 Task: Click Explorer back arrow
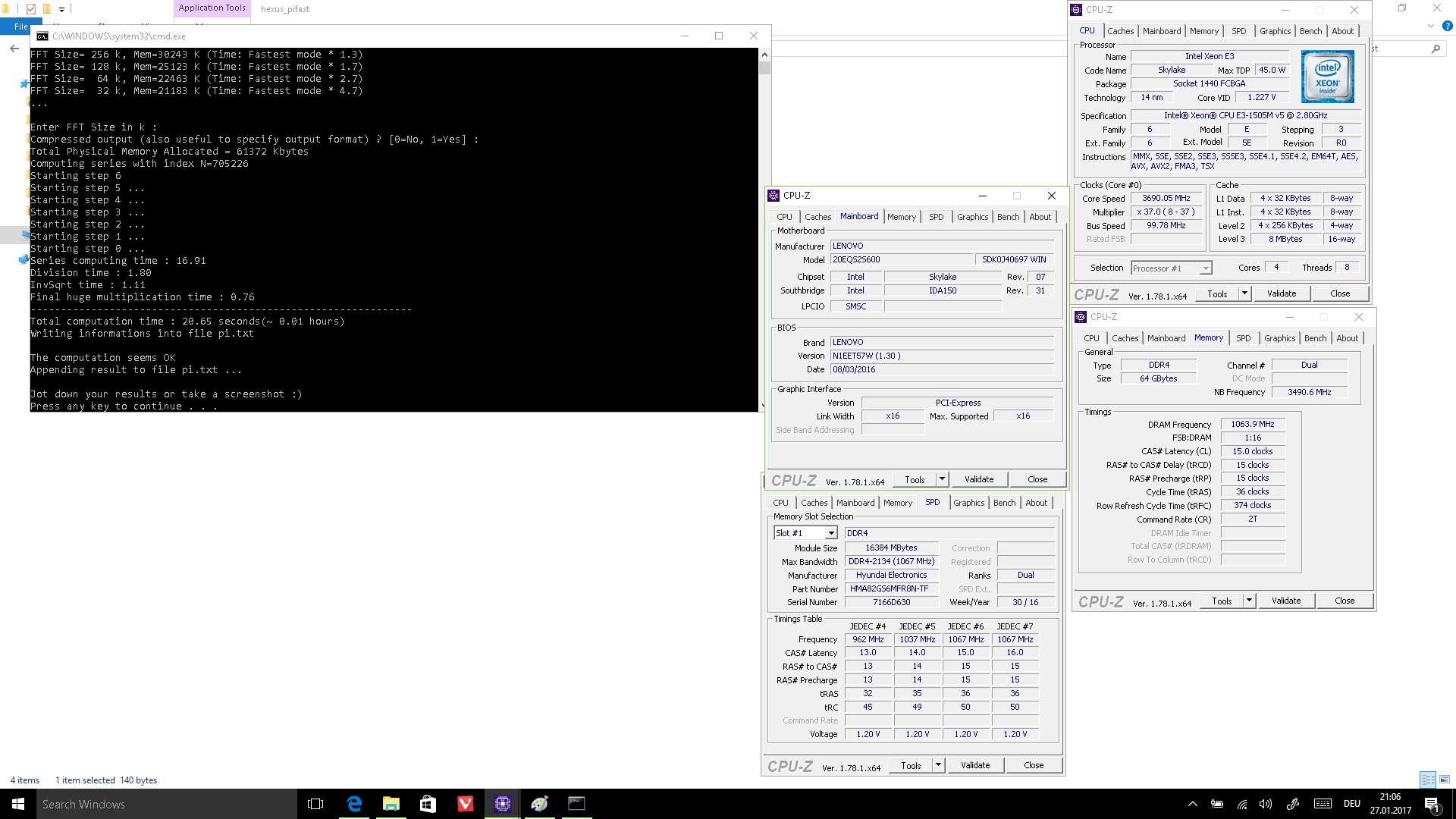(14, 49)
